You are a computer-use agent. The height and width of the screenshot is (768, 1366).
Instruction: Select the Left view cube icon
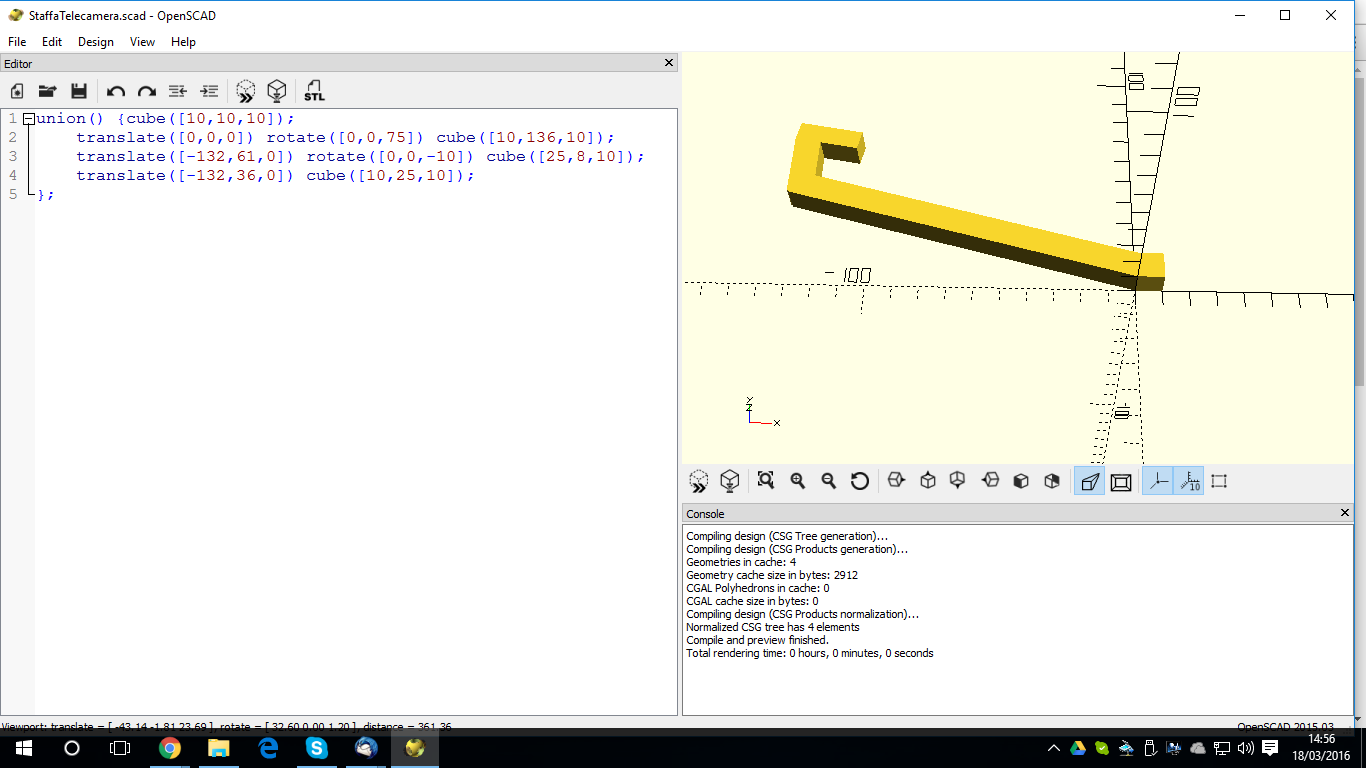[x=990, y=481]
